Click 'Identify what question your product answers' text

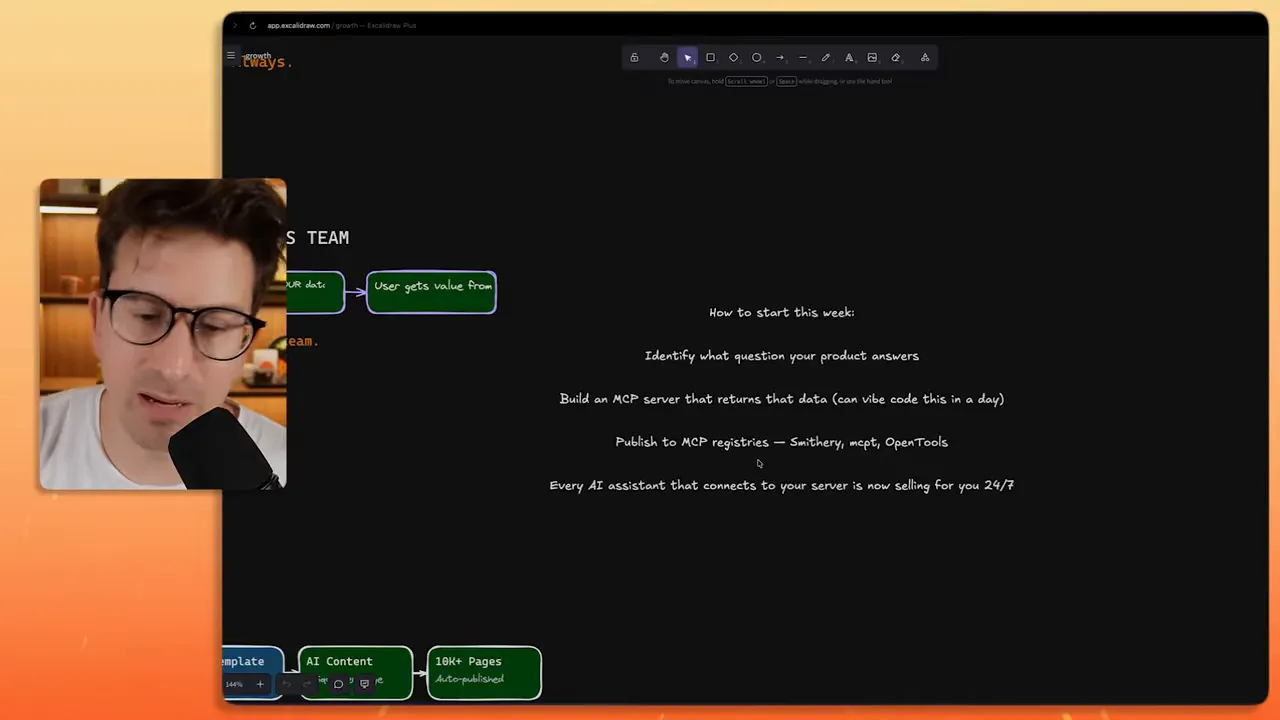click(x=782, y=355)
